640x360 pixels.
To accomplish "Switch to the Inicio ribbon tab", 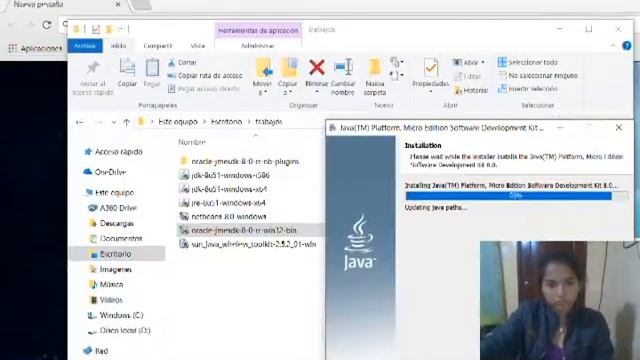I will point(118,46).
